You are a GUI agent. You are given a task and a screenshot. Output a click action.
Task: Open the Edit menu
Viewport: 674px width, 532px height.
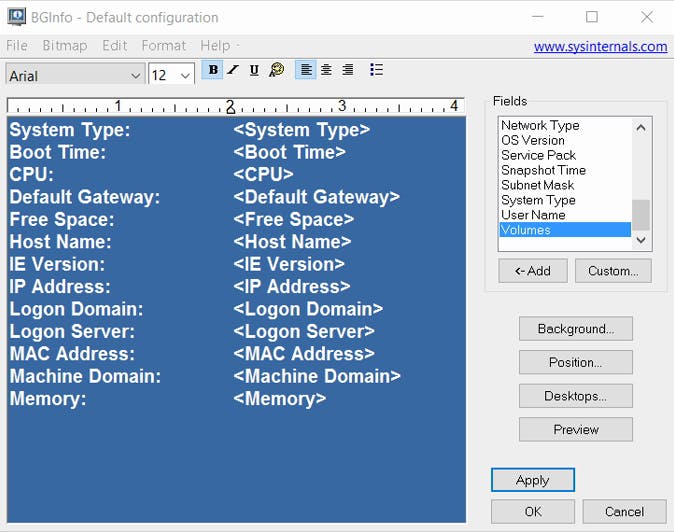coord(114,46)
